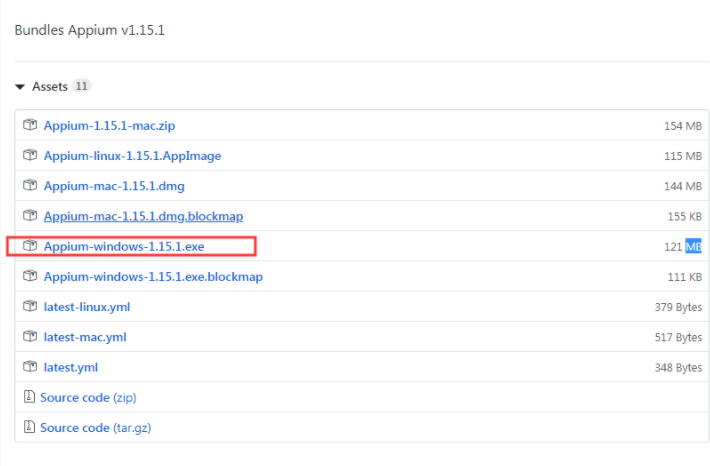Click the 154 MB size text
The height and width of the screenshot is (466, 710).
click(683, 126)
